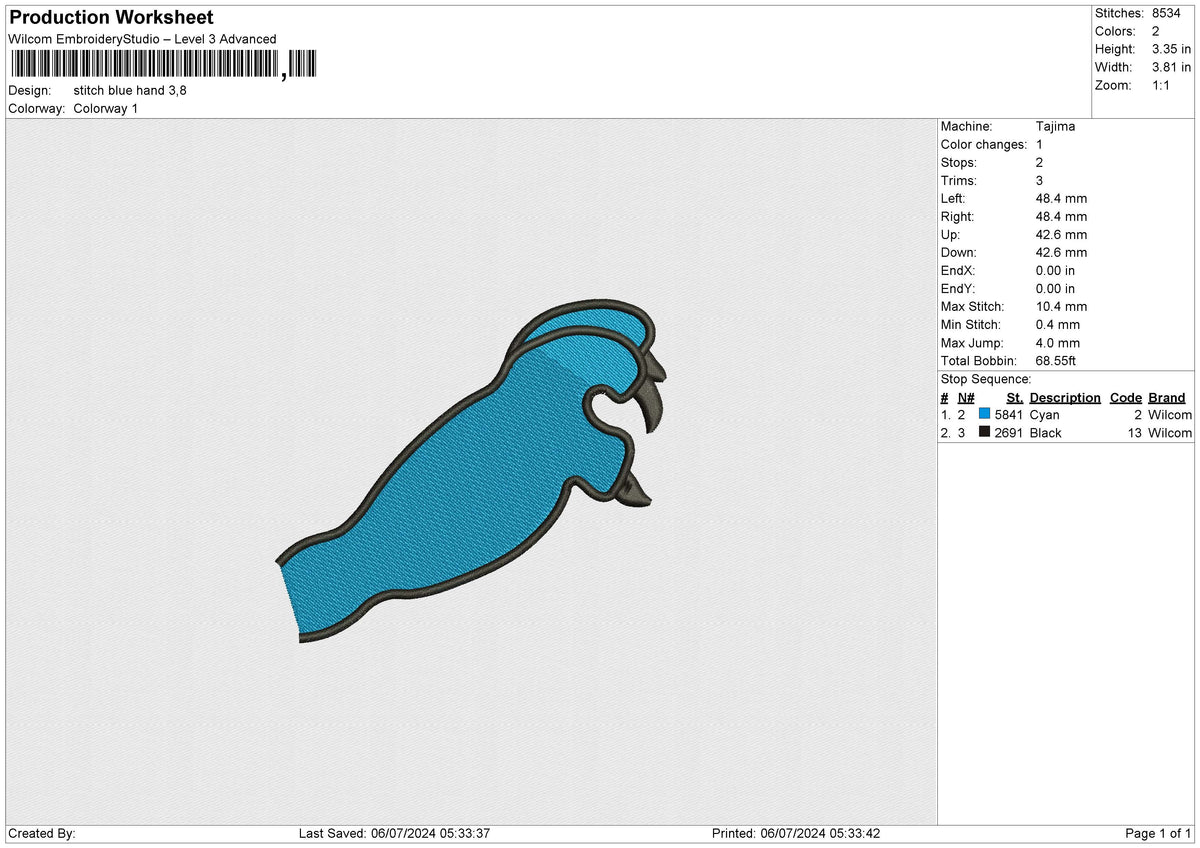Click the code 13 in Black row
Viewport: 1200px width, 848px height.
(1134, 432)
